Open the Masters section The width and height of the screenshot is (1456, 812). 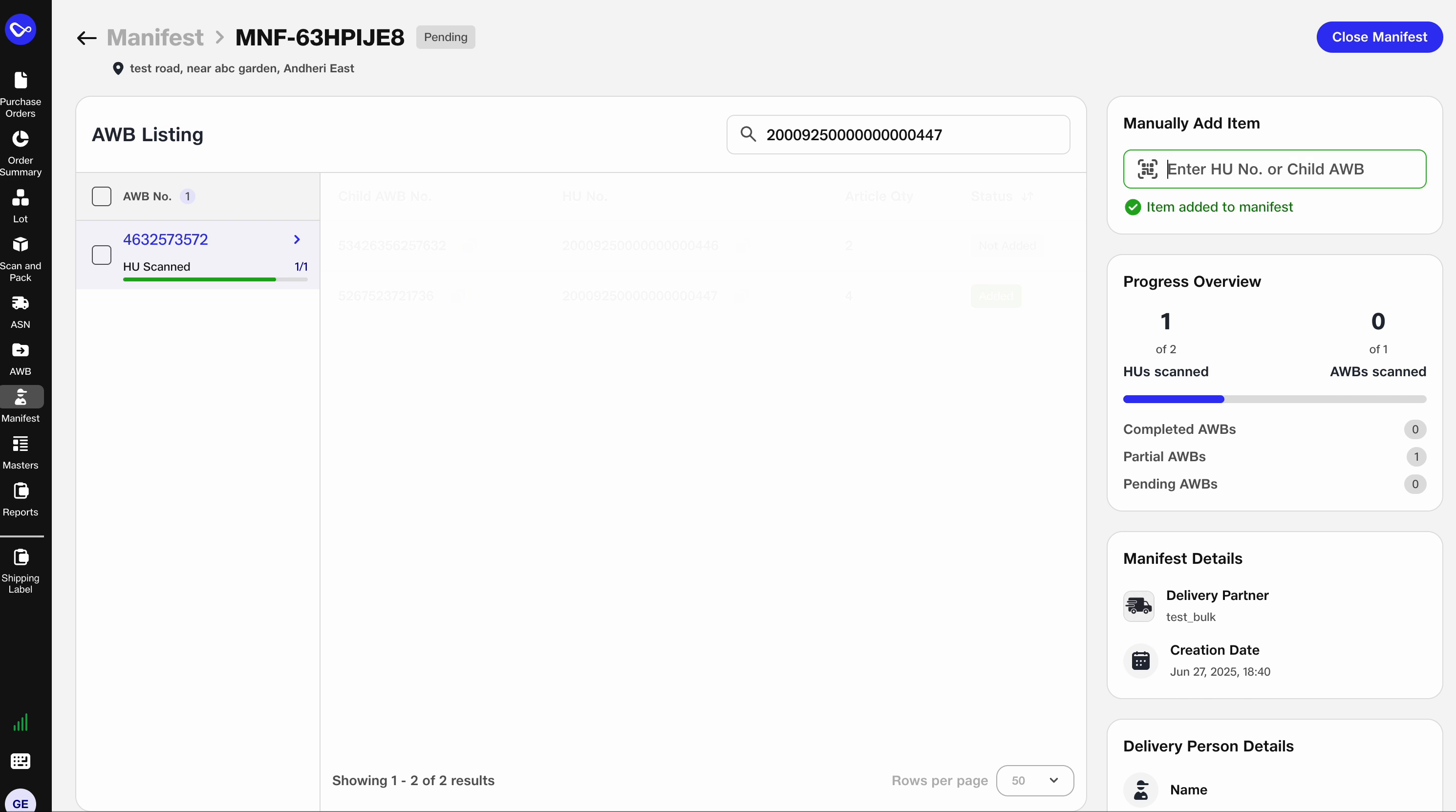tap(21, 451)
